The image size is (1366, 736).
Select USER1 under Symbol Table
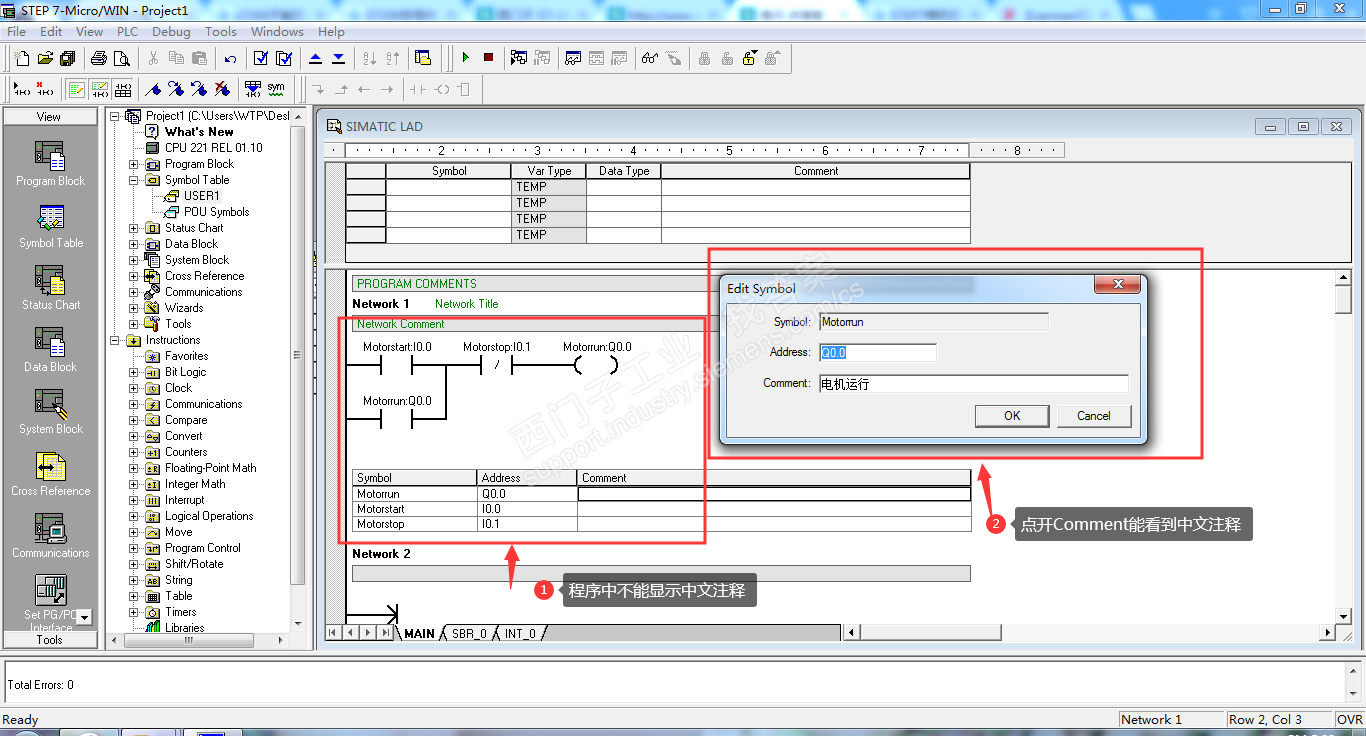coord(201,196)
